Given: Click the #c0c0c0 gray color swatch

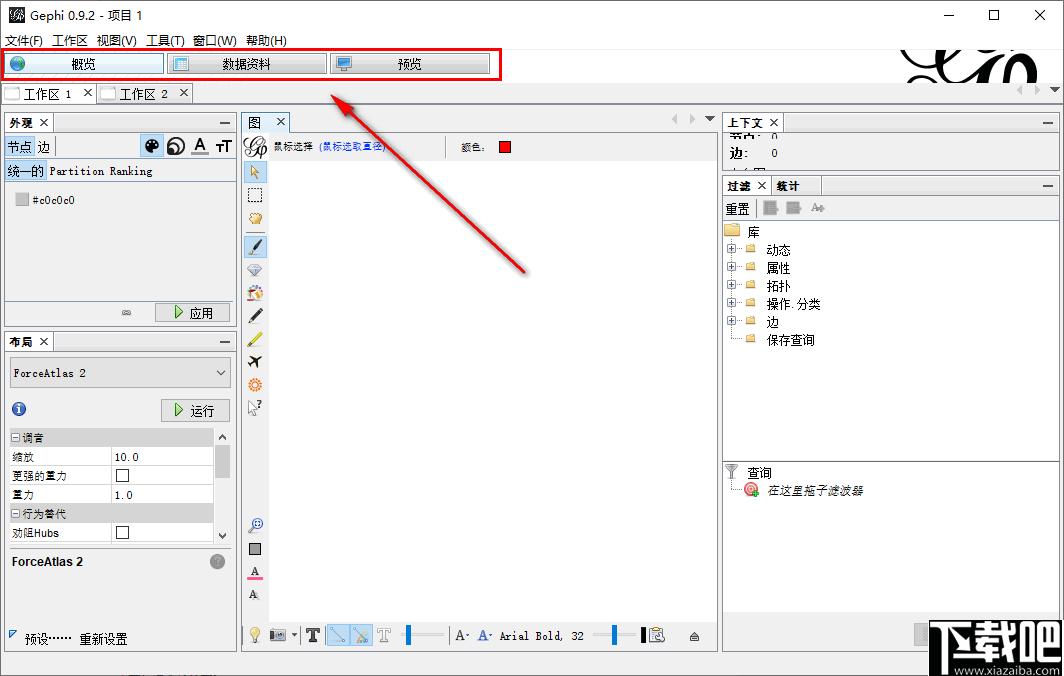Looking at the screenshot, I should tap(22, 200).
